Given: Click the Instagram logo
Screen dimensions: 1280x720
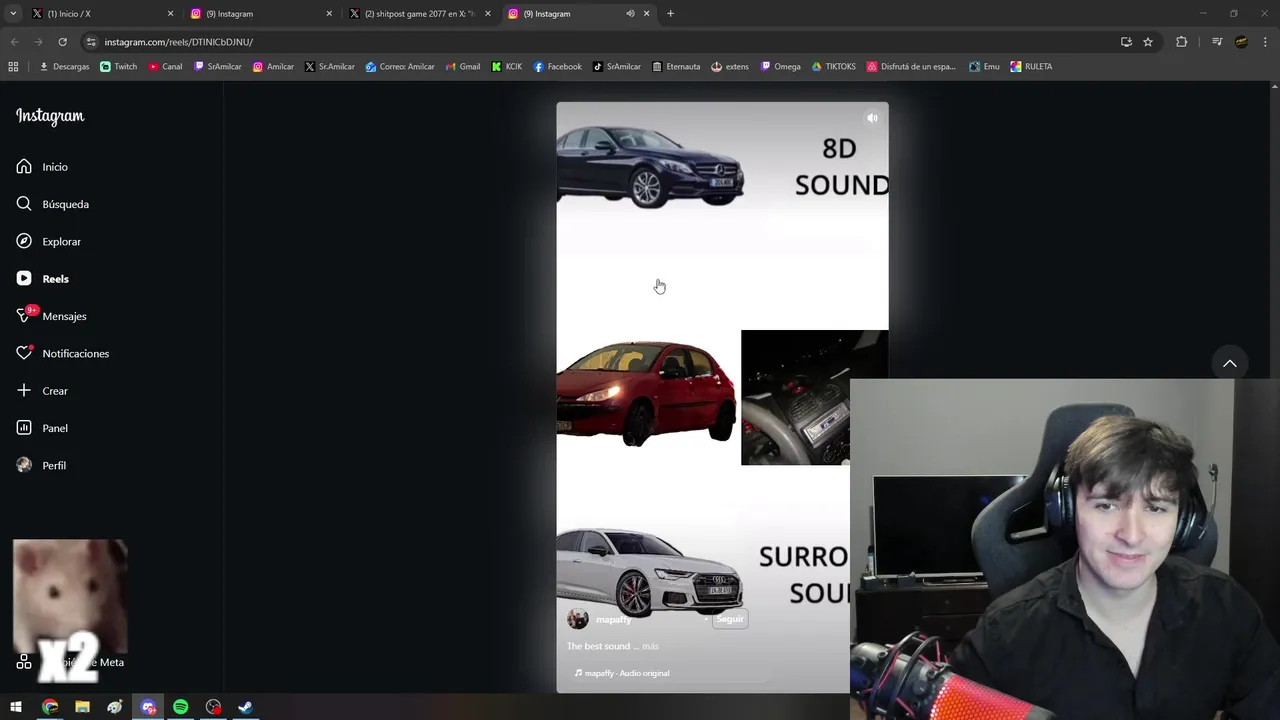Looking at the screenshot, I should 50,116.
